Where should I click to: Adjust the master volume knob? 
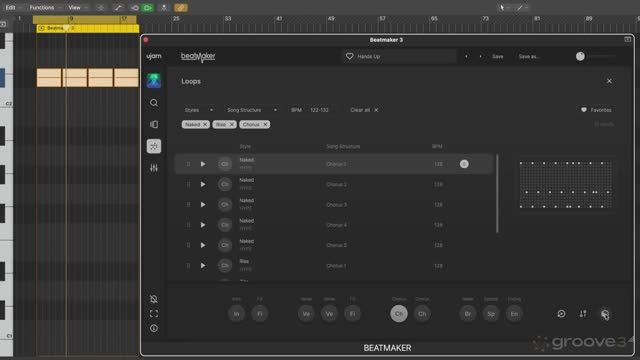pos(580,56)
